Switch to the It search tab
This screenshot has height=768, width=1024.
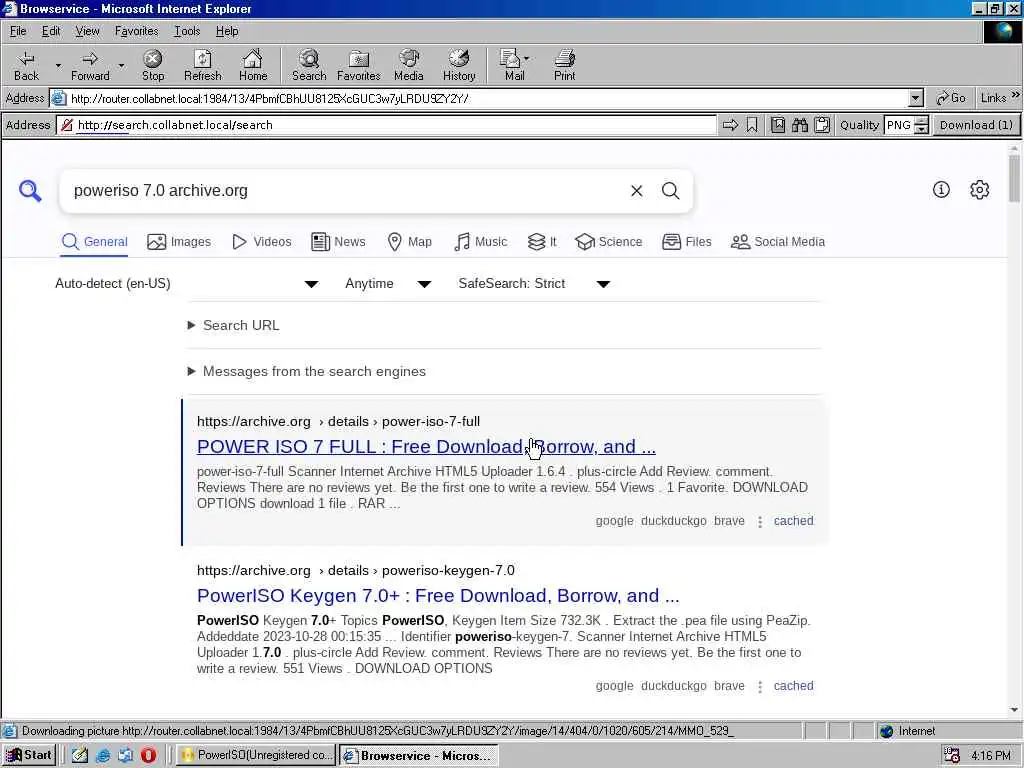click(542, 242)
